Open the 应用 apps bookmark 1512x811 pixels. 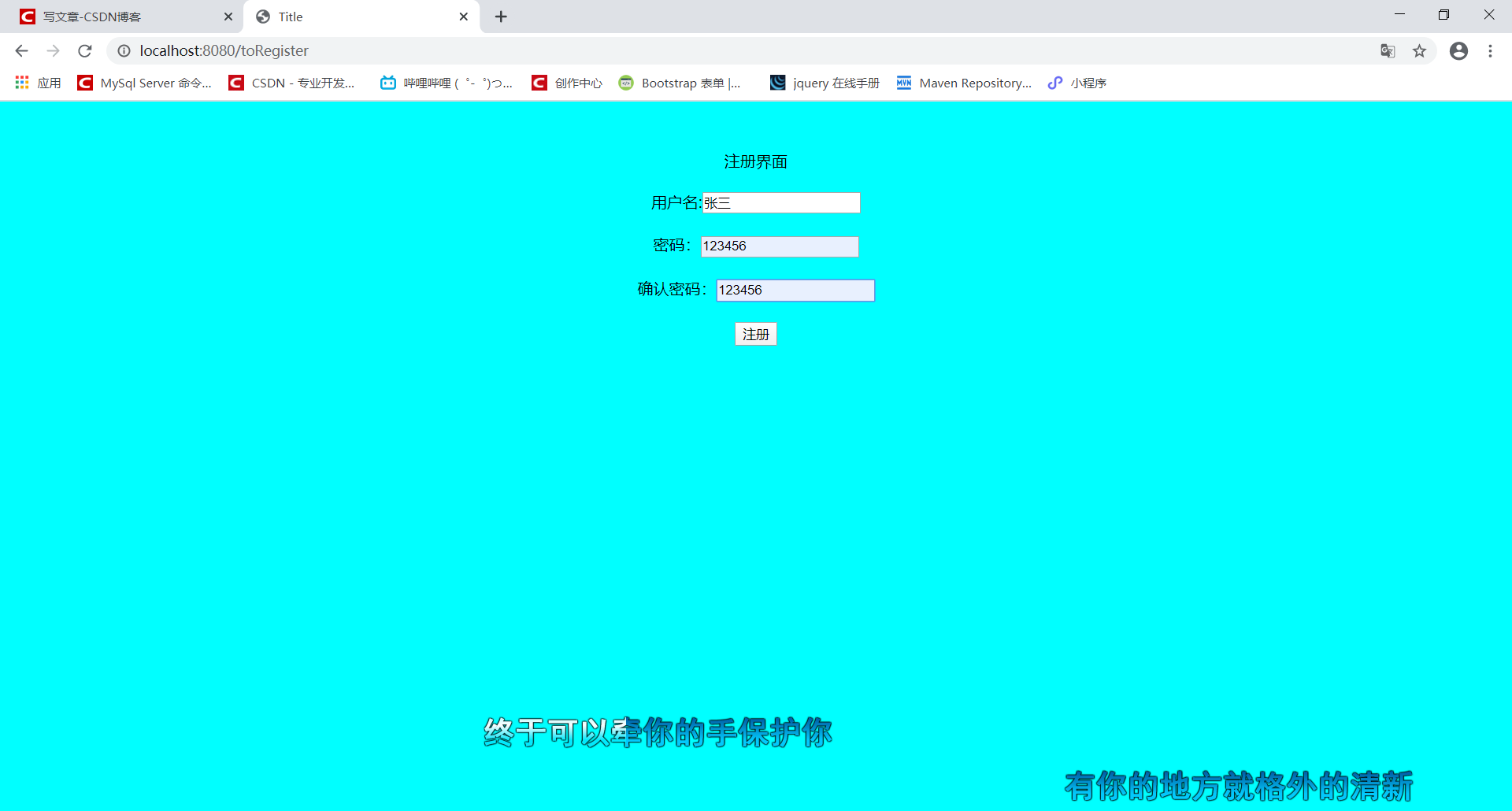click(39, 83)
